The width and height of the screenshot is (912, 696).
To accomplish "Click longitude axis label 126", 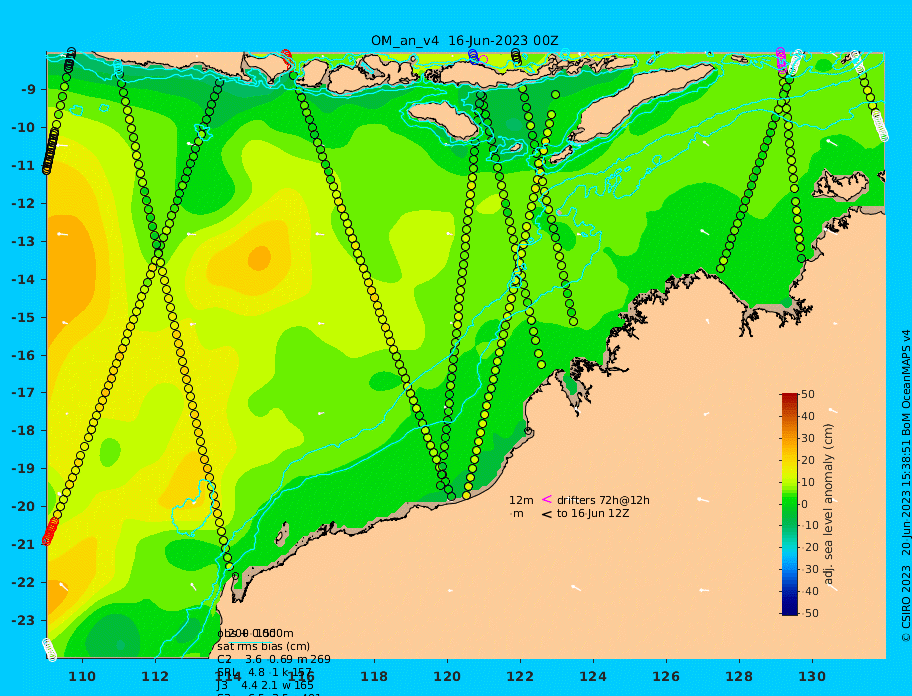I will [x=666, y=676].
